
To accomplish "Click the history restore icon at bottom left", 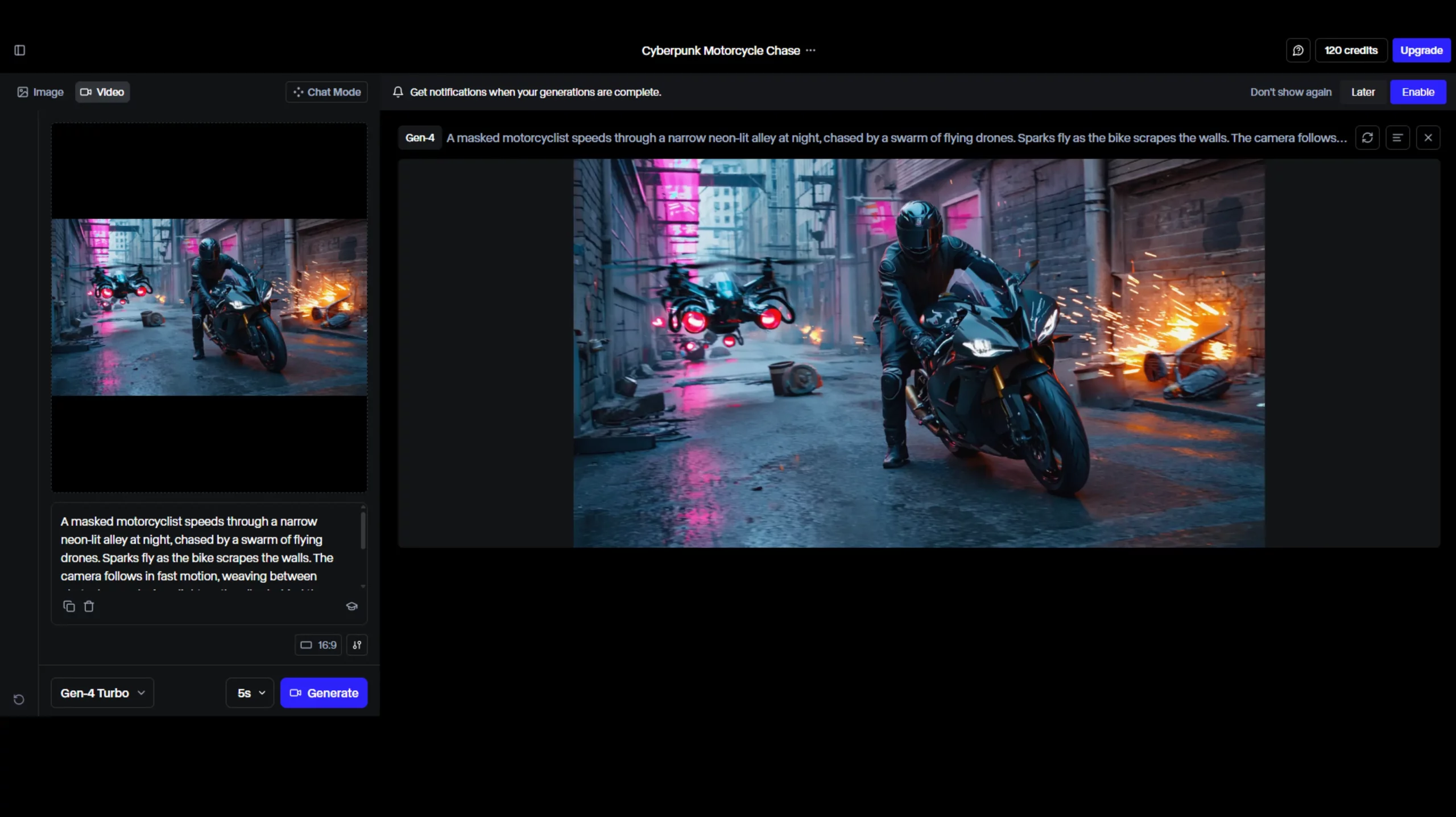I will tap(19, 699).
